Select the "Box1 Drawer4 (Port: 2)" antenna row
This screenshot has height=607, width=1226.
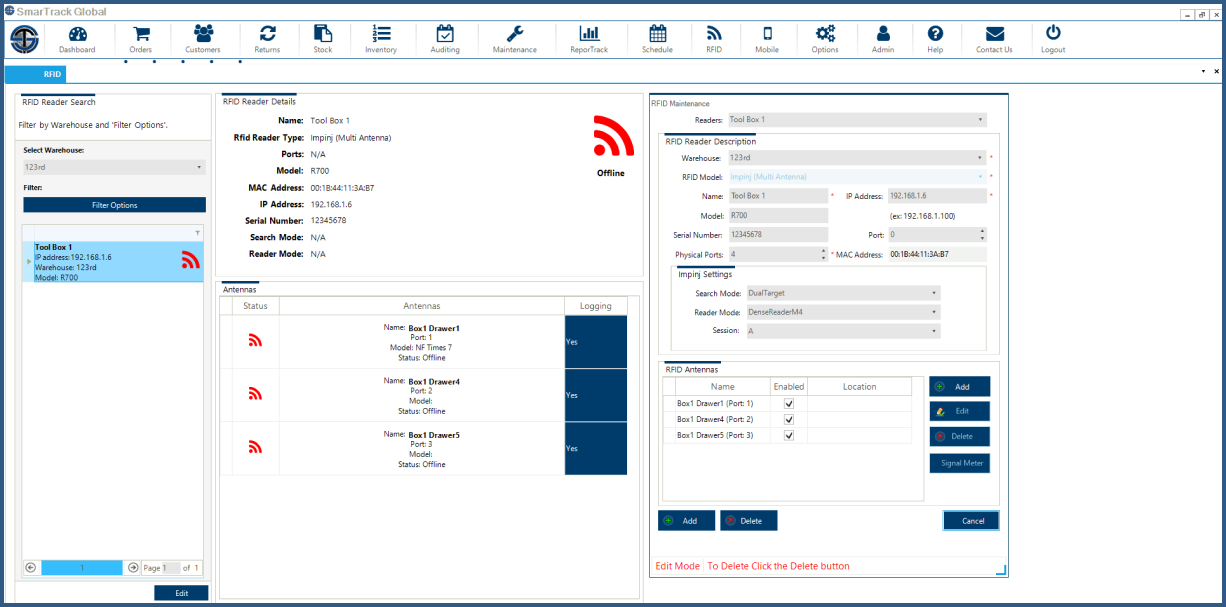(788, 419)
